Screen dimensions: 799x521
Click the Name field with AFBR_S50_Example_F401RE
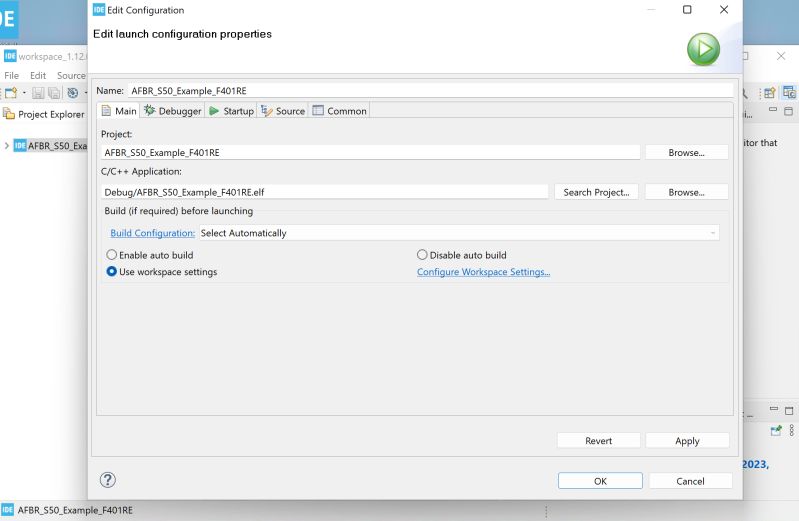click(x=430, y=91)
